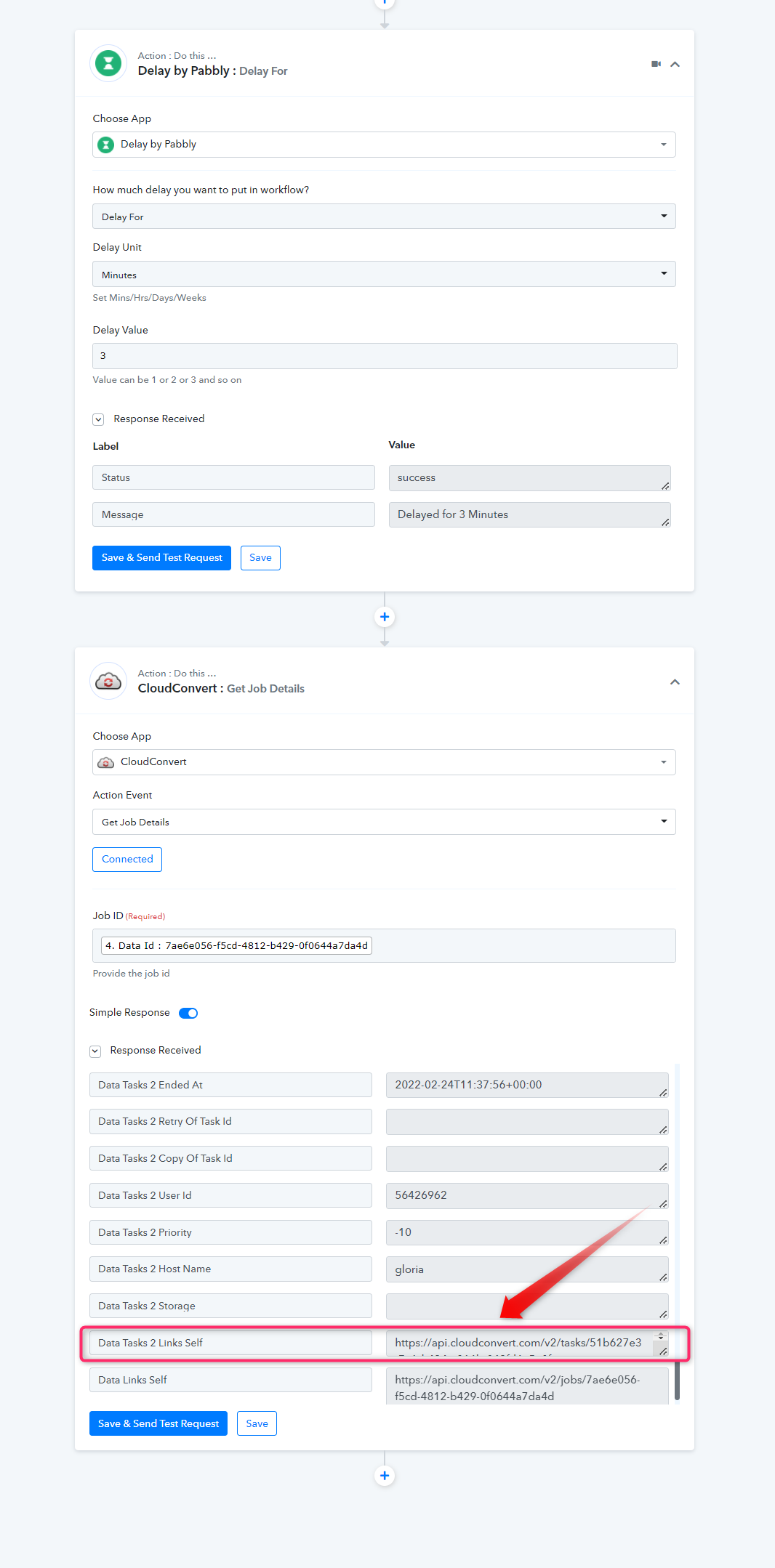Click the Delayed for 3 Minutes value
This screenshot has height=1568, width=775.
click(x=529, y=514)
